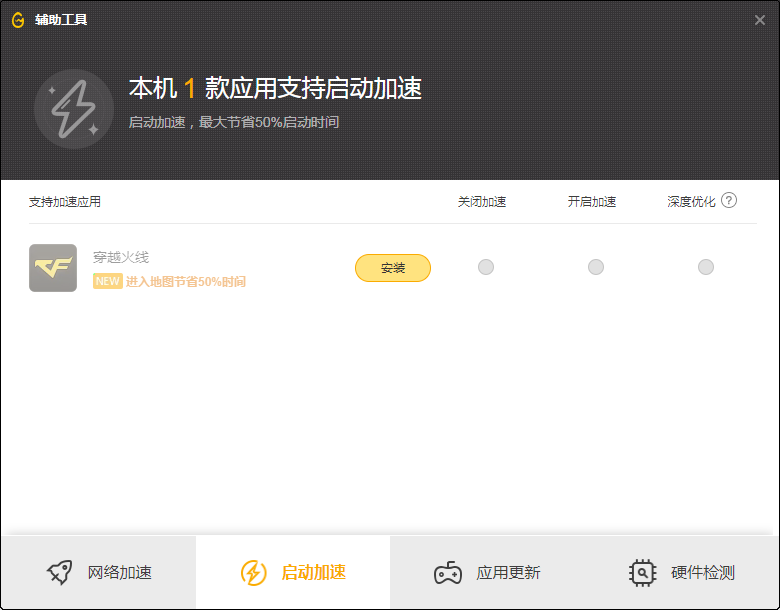Click the 启动加速，最大节省50%启动时间 subtitle
The height and width of the screenshot is (610, 780).
tap(234, 122)
